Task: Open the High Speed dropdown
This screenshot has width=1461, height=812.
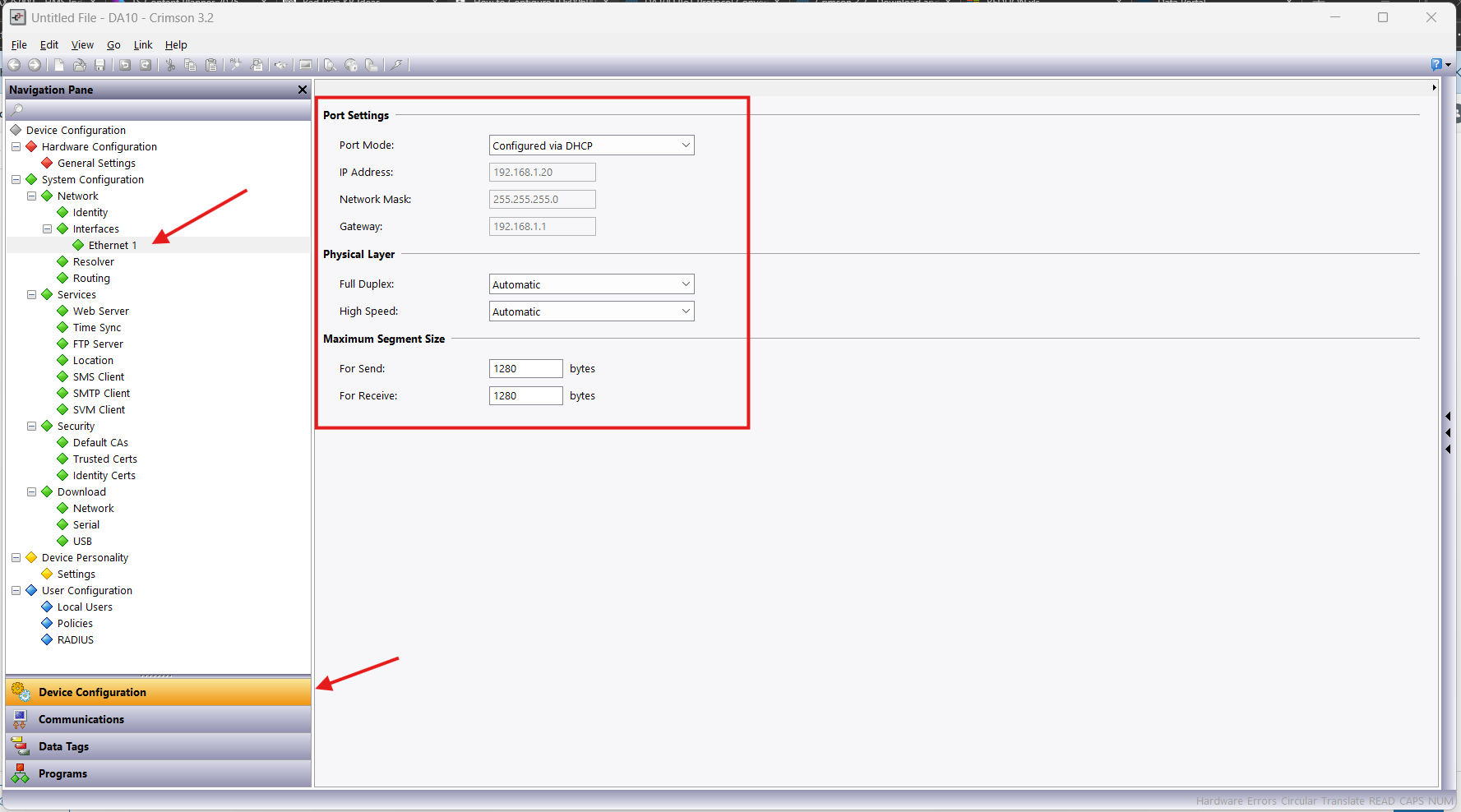Action: (591, 311)
